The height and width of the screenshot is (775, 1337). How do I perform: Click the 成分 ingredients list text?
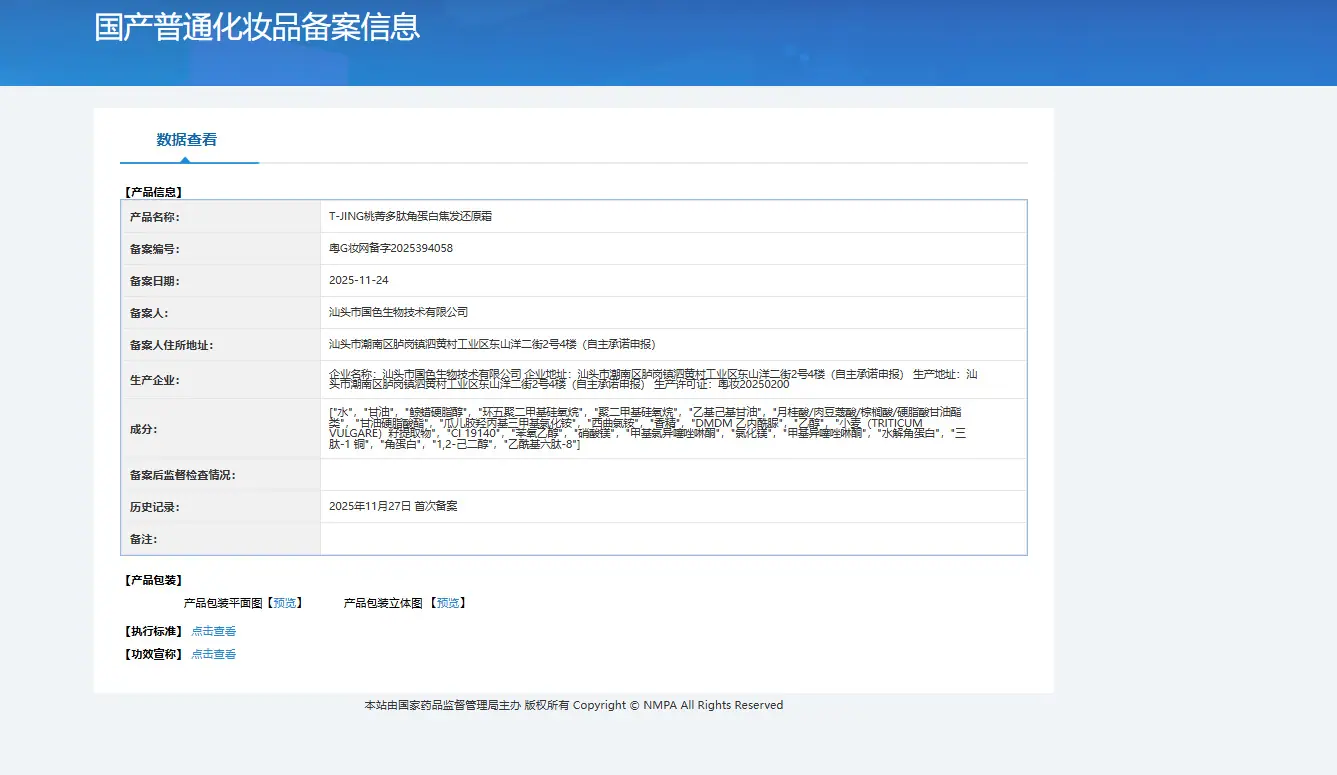pyautogui.click(x=649, y=428)
